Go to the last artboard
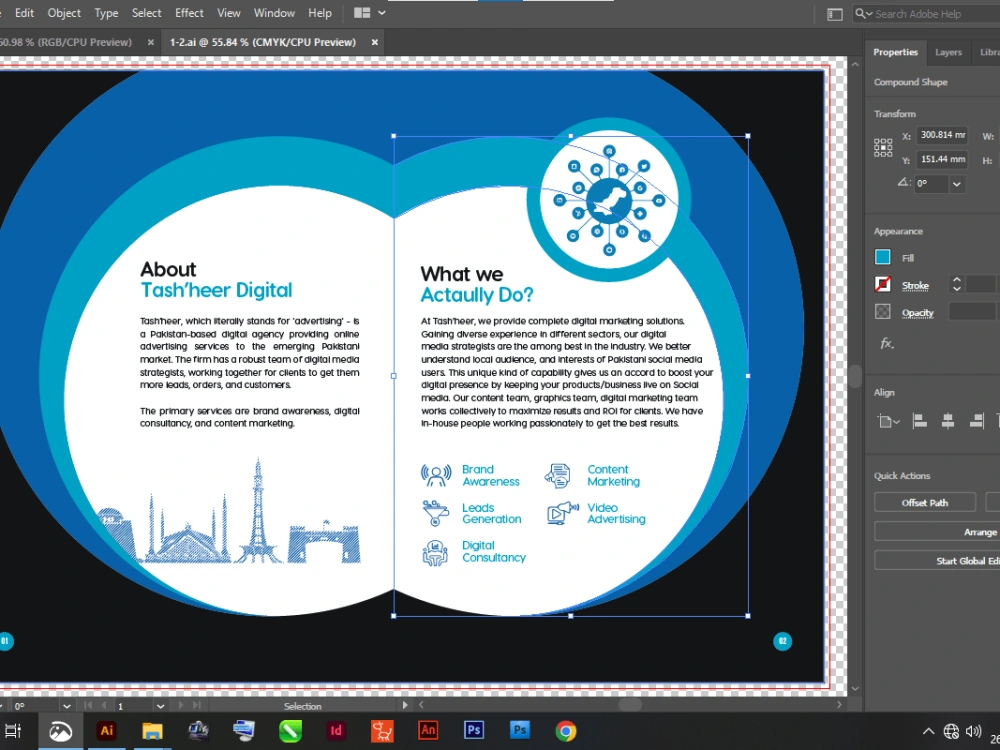The image size is (1000, 750). point(196,705)
